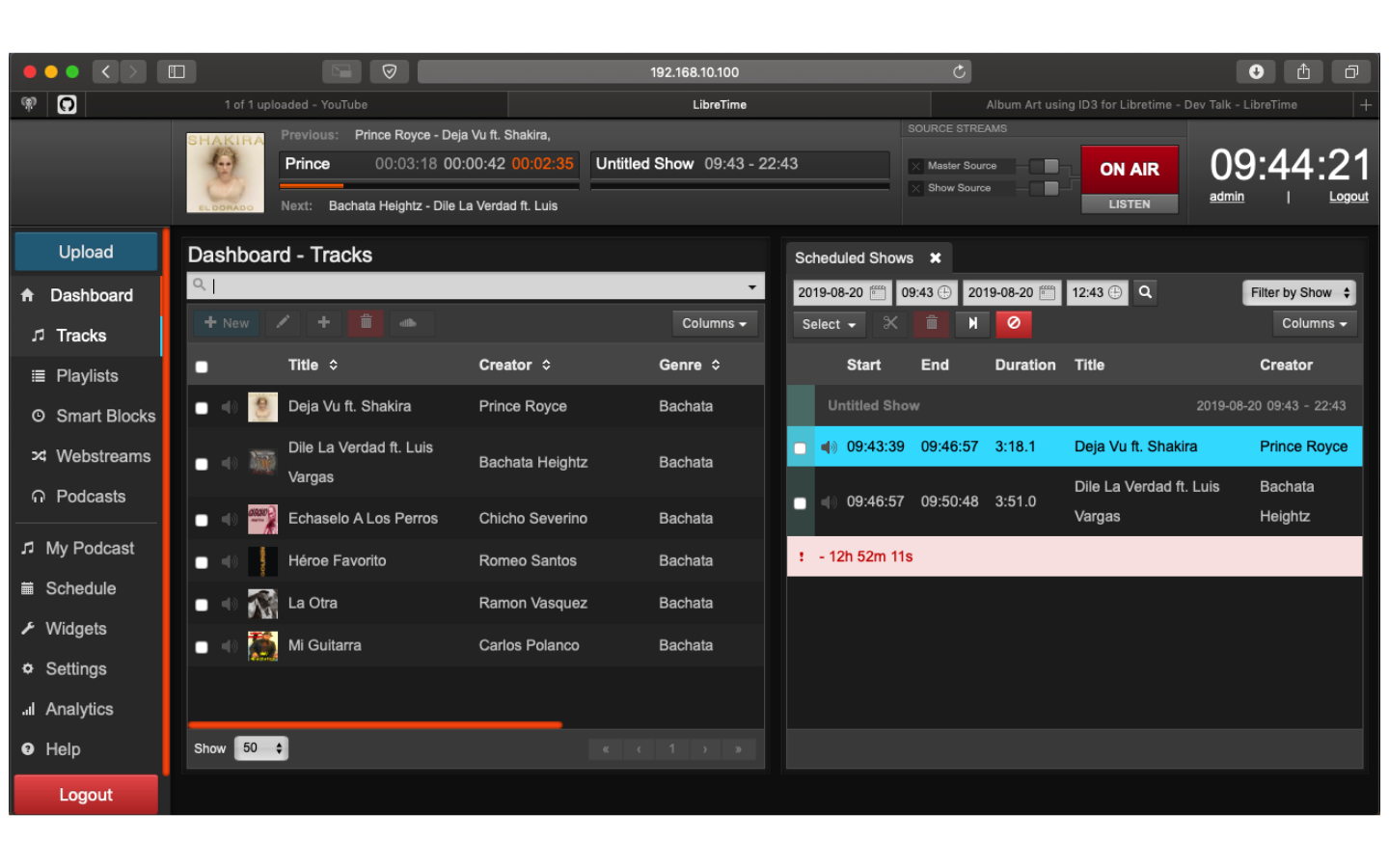Open the admin profile link
1389x868 pixels.
pos(1227,197)
